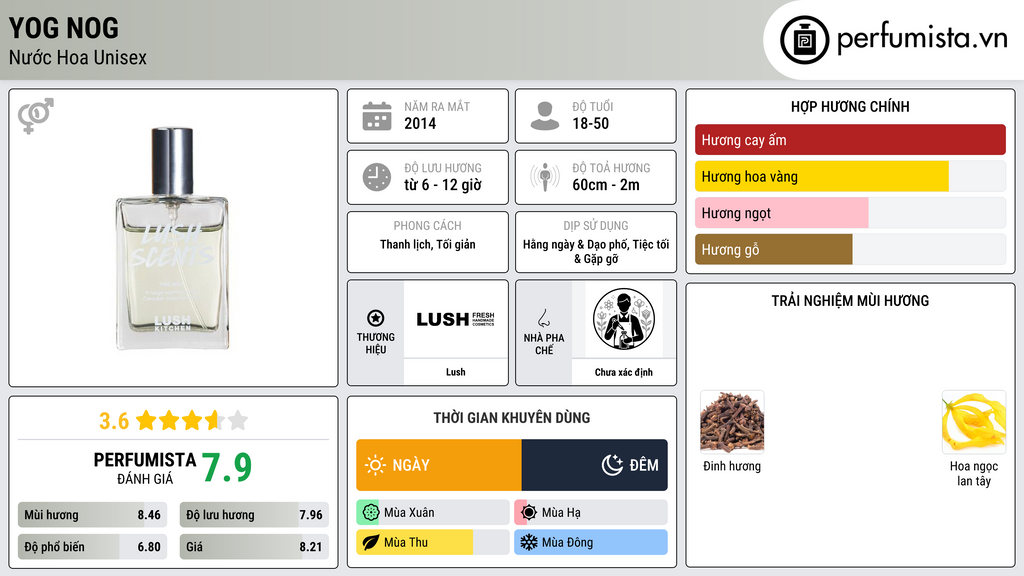Click the unisex gender symbol icon
The height and width of the screenshot is (576, 1024).
point(35,116)
